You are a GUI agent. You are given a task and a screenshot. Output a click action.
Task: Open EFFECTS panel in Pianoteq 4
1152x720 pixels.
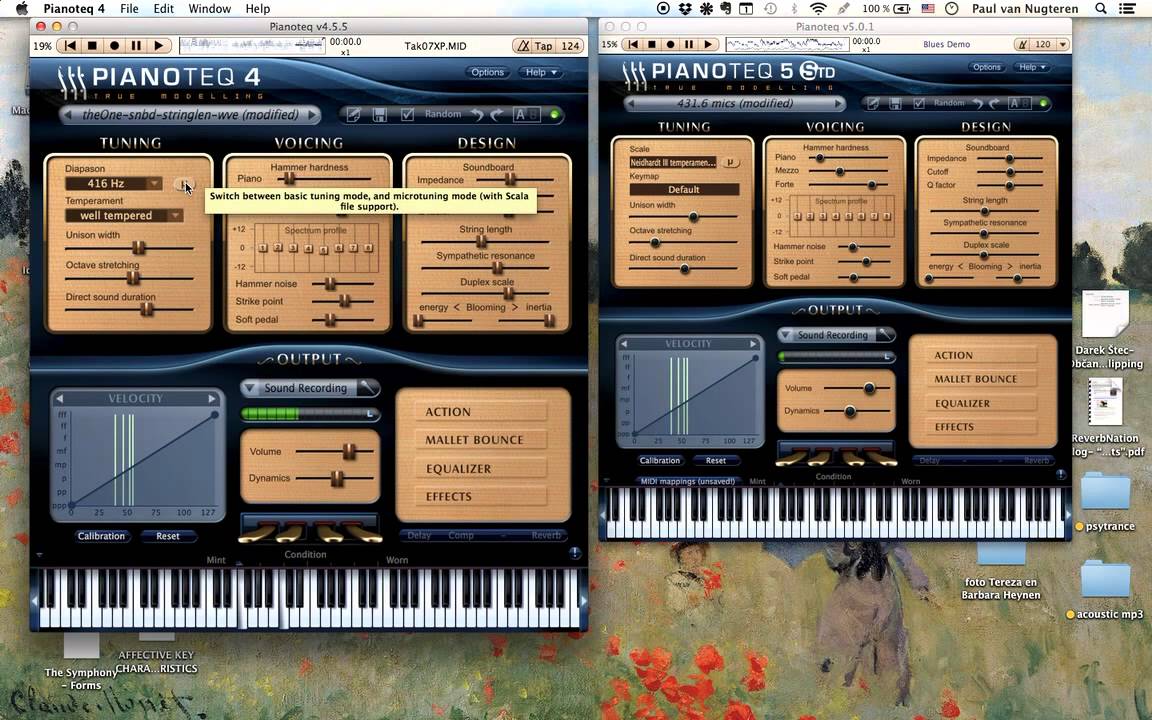(x=481, y=497)
